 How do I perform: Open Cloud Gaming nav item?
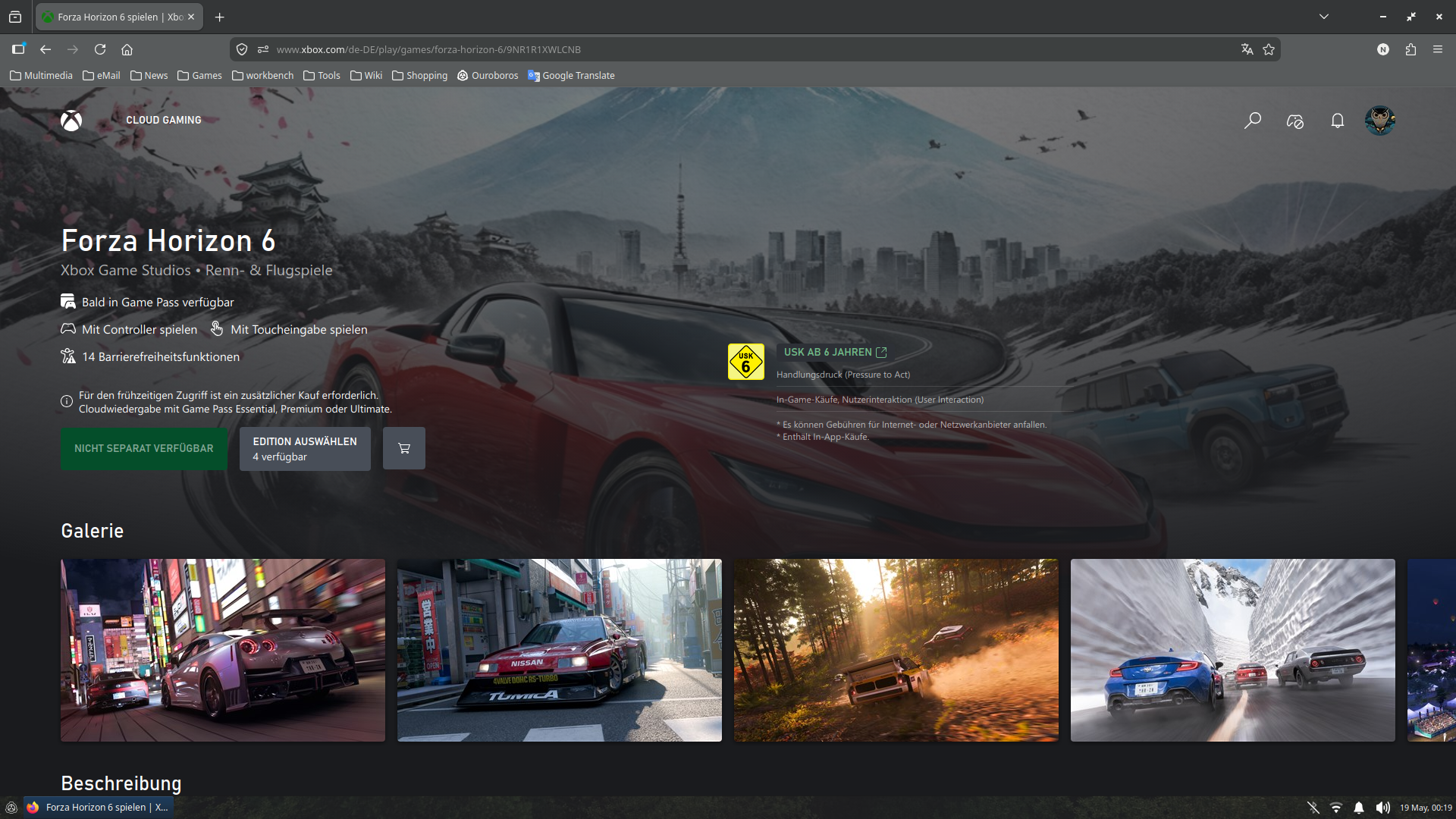[164, 121]
